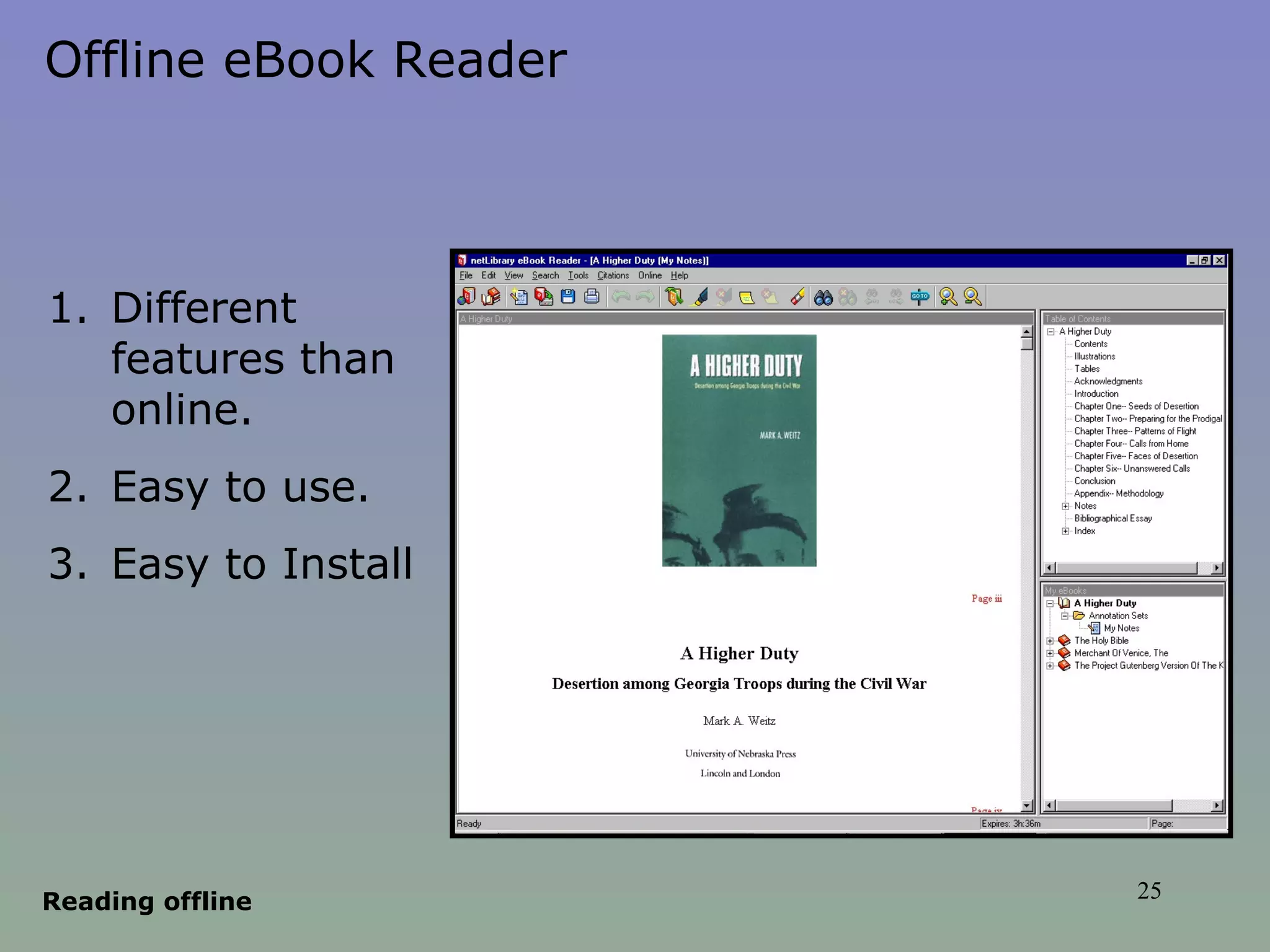This screenshot has width=1270, height=952.
Task: Open the Edit menu
Action: tap(489, 275)
